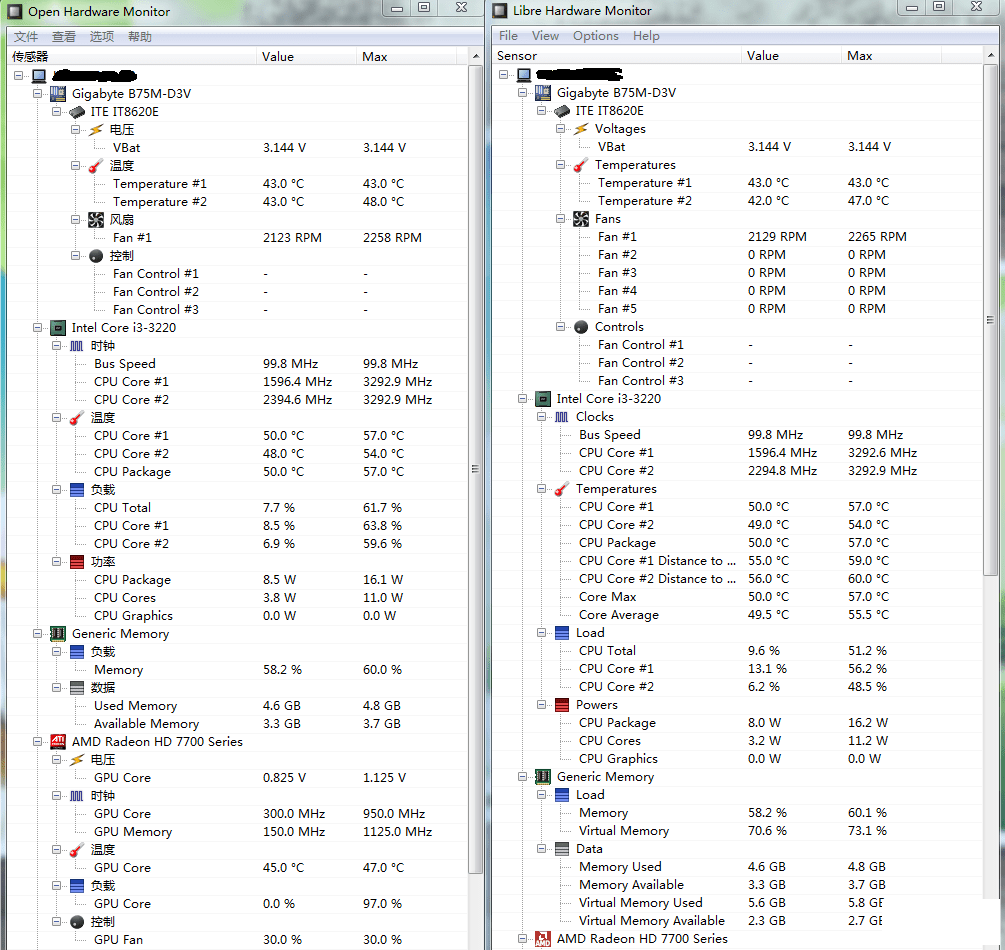1005x950 pixels.
Task: Click the CPU icon beside Intel Core i3-3220 in Open Hardware Monitor
Action: click(58, 328)
